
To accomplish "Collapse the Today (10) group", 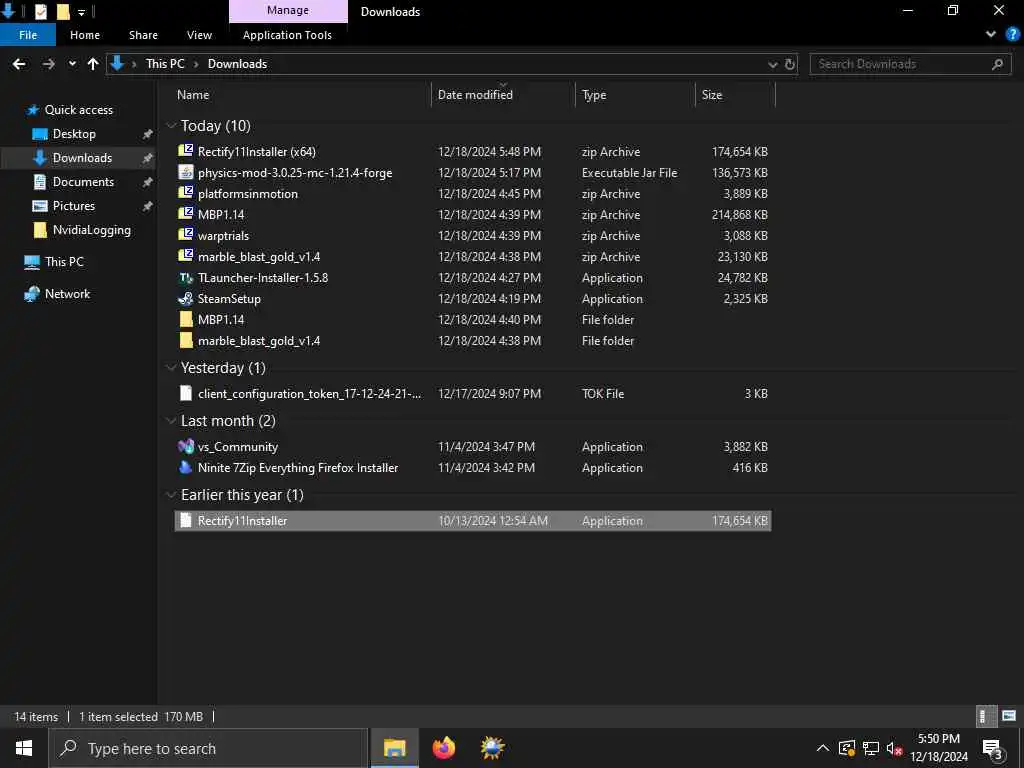I will tap(171, 125).
